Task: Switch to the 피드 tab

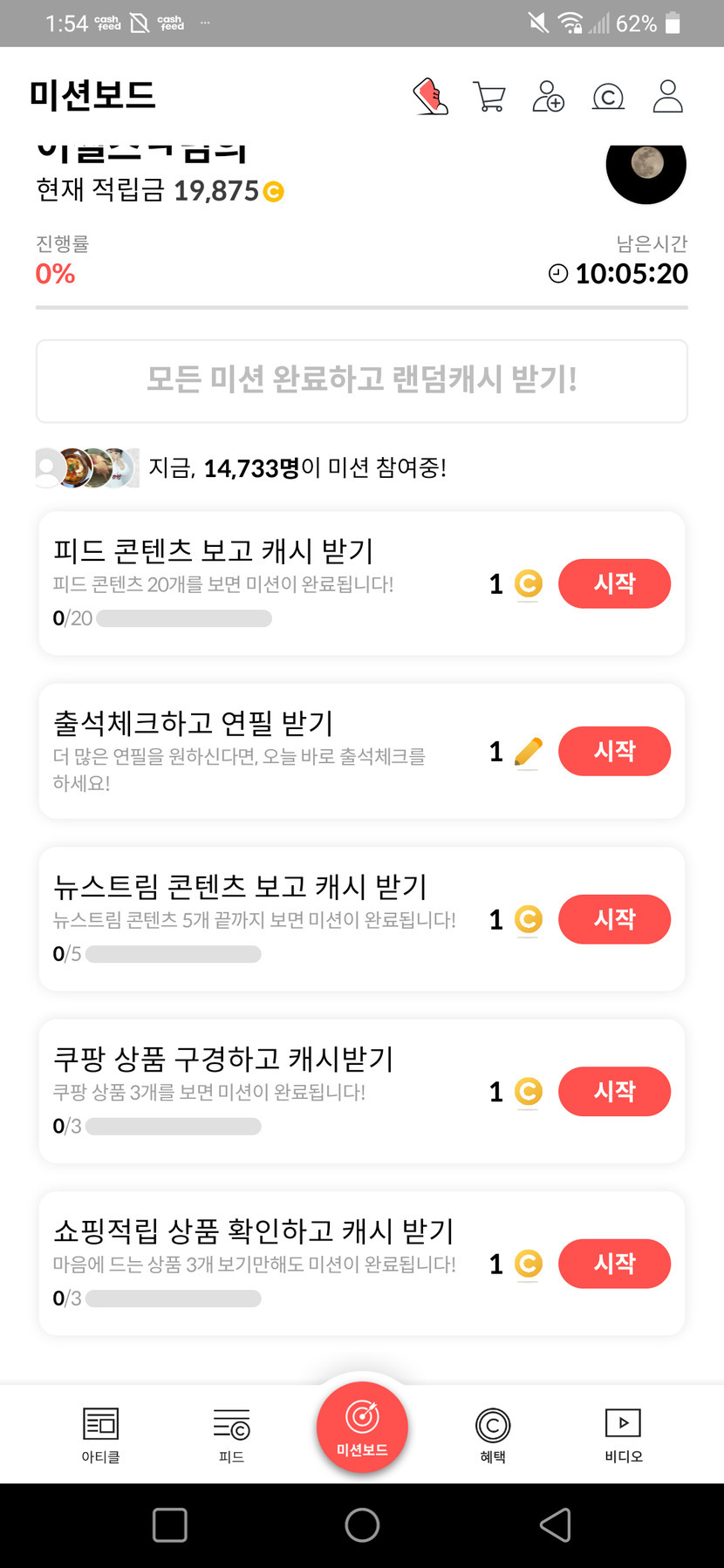Action: (231, 1434)
